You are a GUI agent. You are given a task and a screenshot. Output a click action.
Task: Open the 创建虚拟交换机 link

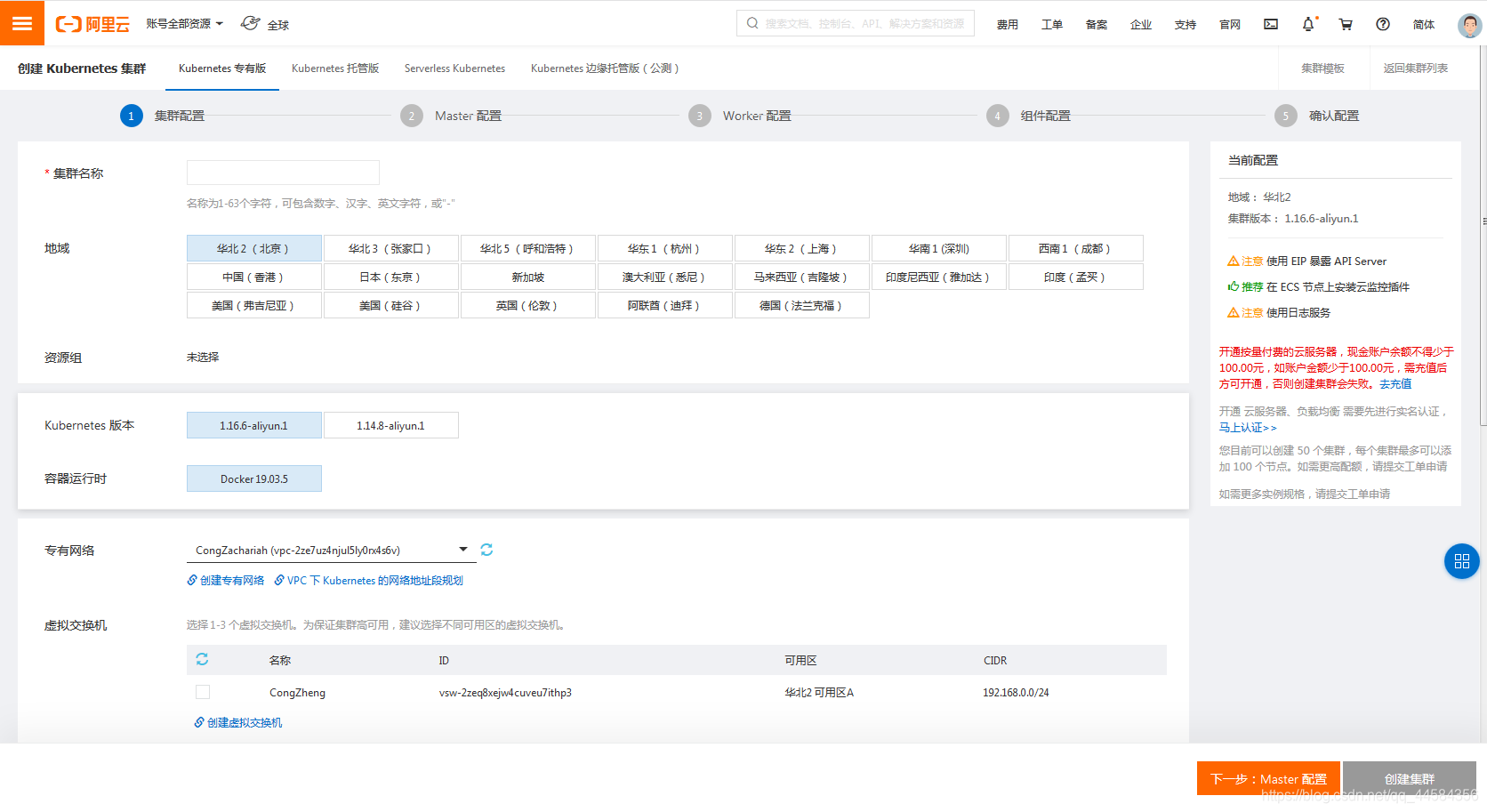click(x=238, y=722)
